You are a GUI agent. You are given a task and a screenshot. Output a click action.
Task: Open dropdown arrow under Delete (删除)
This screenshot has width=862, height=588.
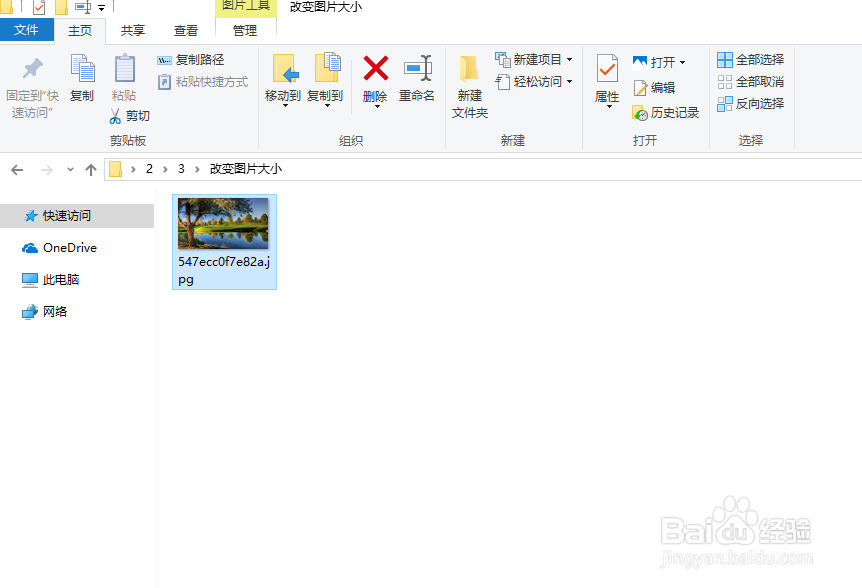(x=377, y=107)
